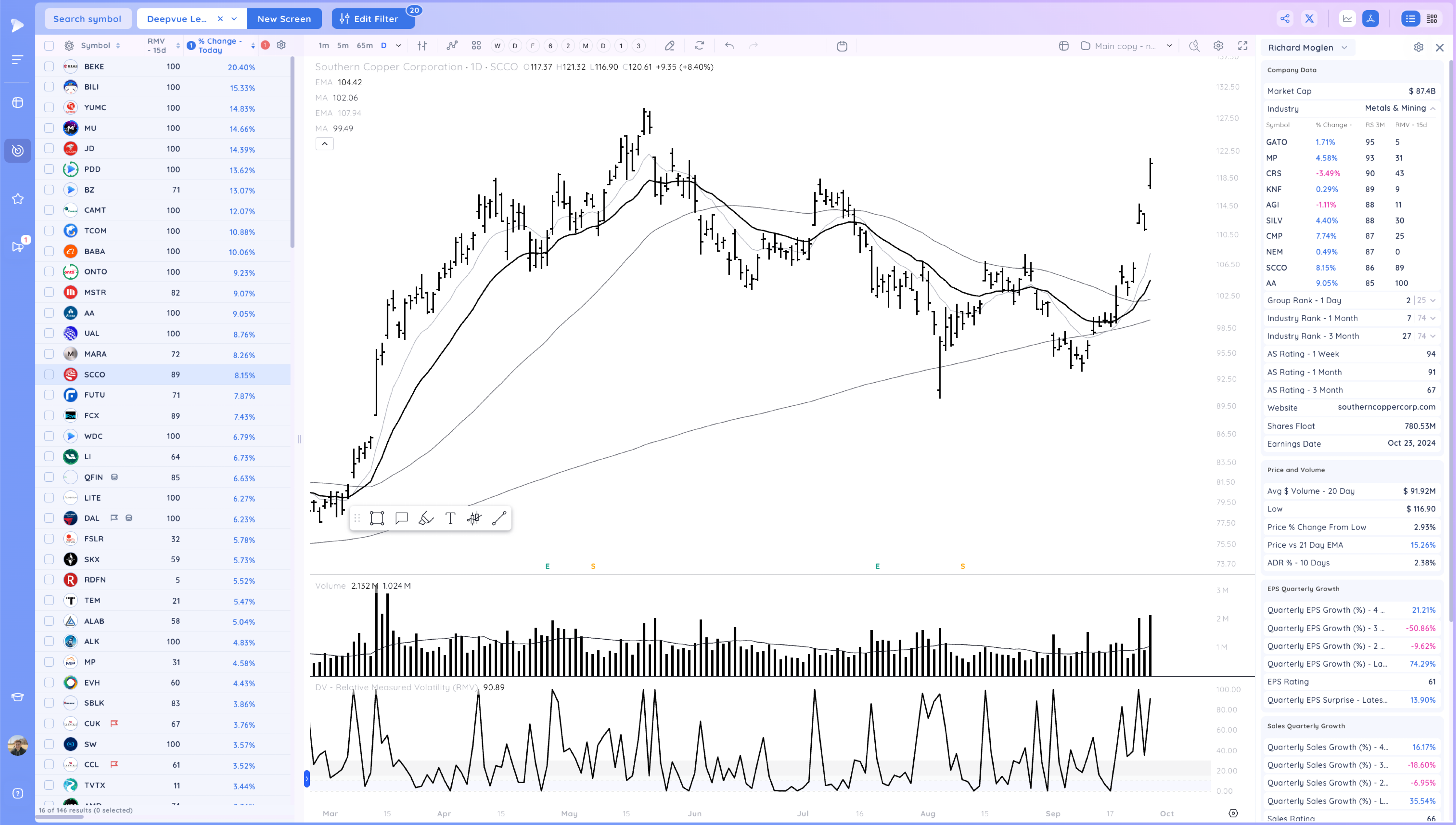The width and height of the screenshot is (1456, 825).
Task: Collapse the indicator legend chevron
Action: coord(324,144)
